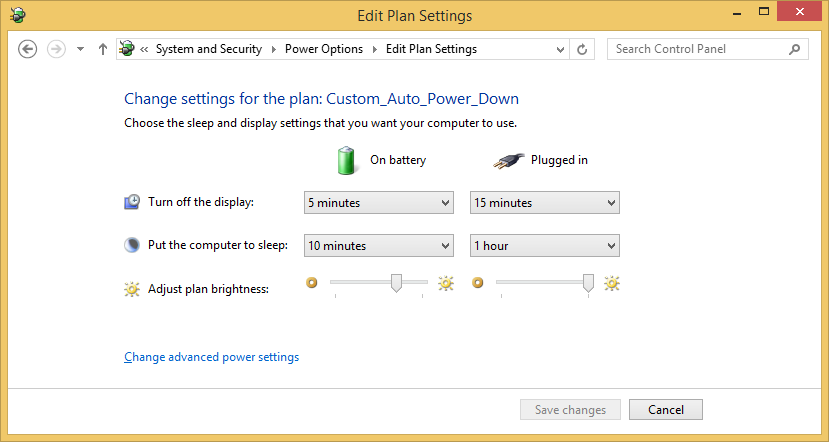Navigate to System and Security breadcrumb
829x442 pixels.
[x=209, y=49]
